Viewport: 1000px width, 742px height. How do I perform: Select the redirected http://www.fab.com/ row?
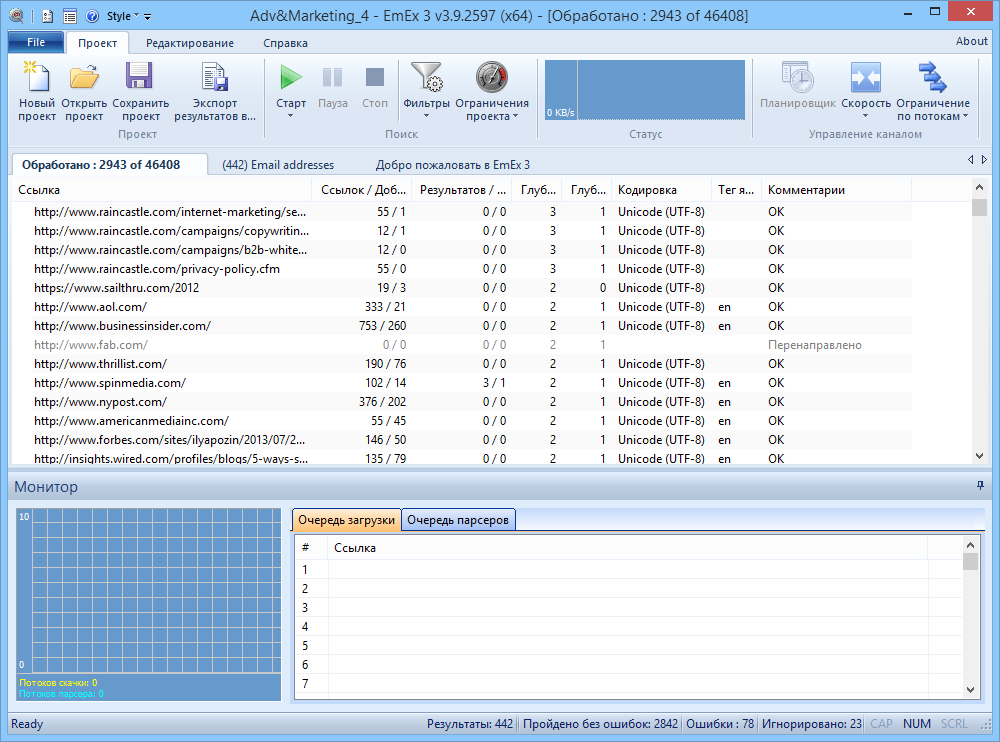point(462,345)
